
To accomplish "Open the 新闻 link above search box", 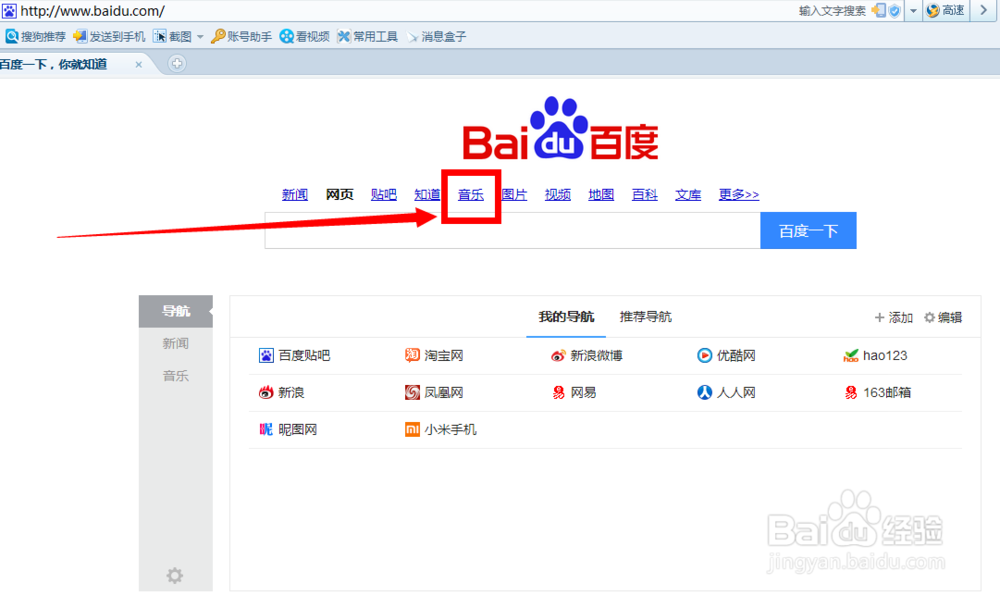I will (x=295, y=194).
